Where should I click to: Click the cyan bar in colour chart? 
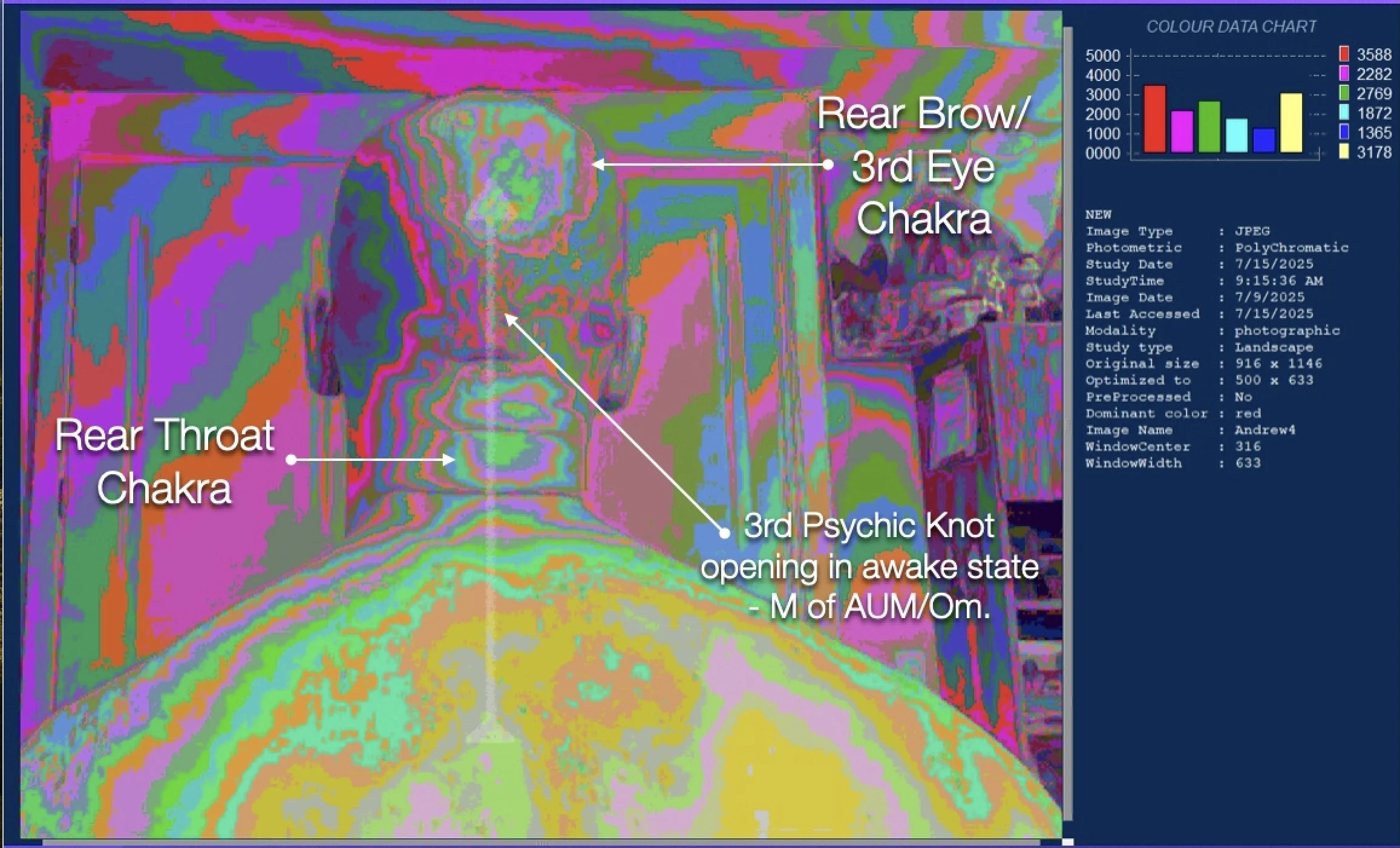pyautogui.click(x=1237, y=135)
